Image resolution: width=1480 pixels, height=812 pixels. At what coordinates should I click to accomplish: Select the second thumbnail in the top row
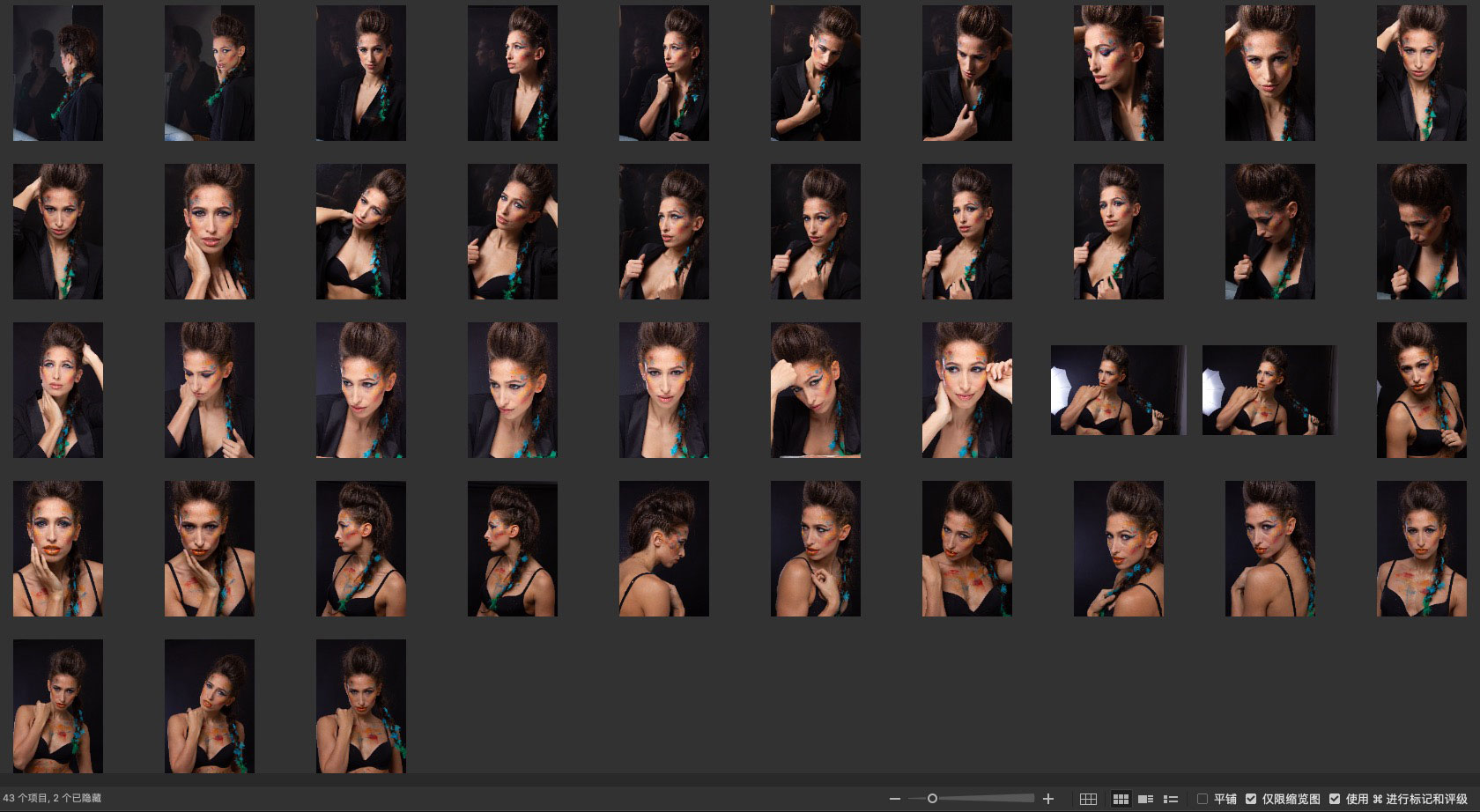[x=210, y=73]
